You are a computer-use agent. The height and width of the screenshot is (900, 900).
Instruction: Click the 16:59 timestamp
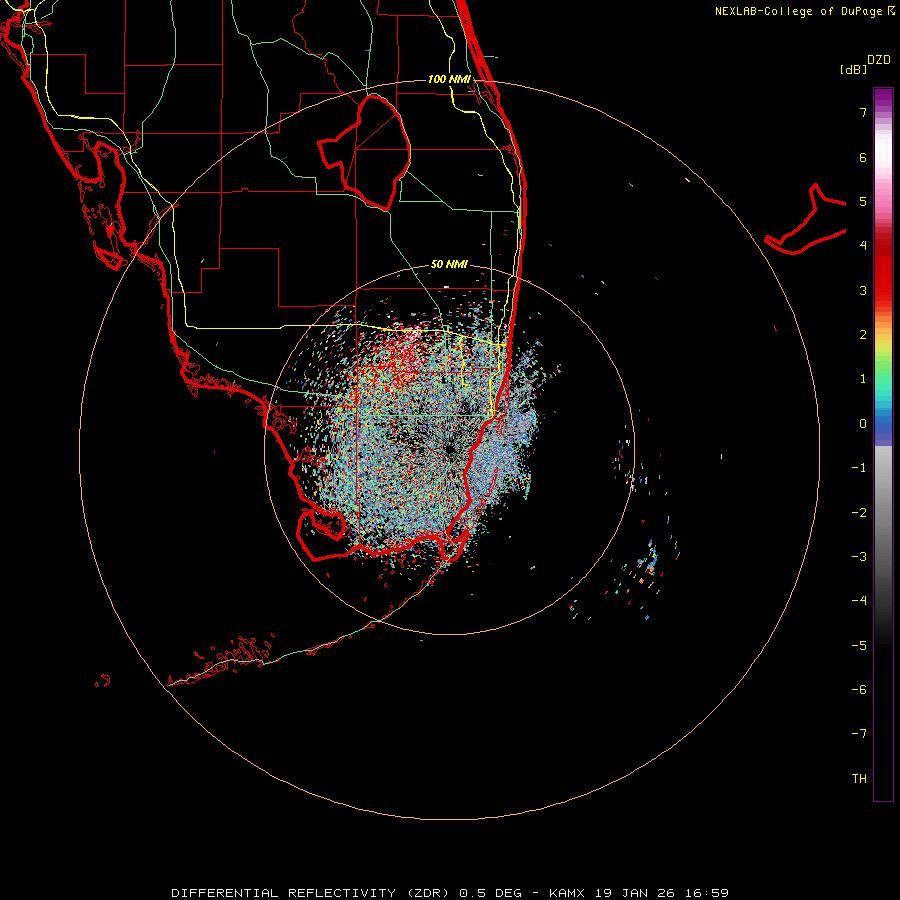tap(706, 893)
